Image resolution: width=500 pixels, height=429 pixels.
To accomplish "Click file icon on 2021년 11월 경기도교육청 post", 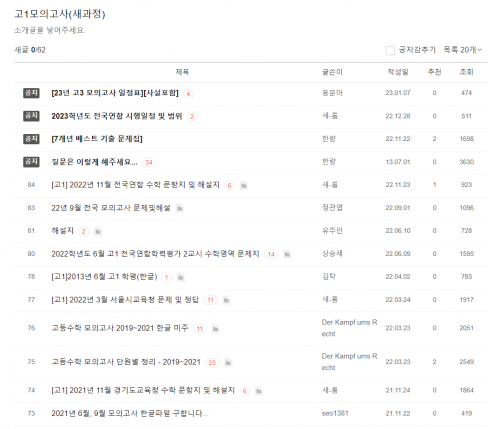I will coord(259,391).
